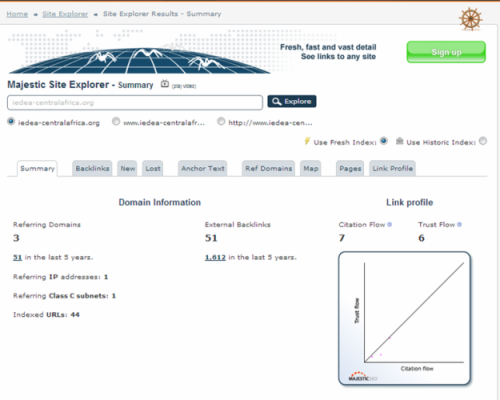Switch to the Summary tab
Viewport: 500px width, 400px height.
(37, 168)
